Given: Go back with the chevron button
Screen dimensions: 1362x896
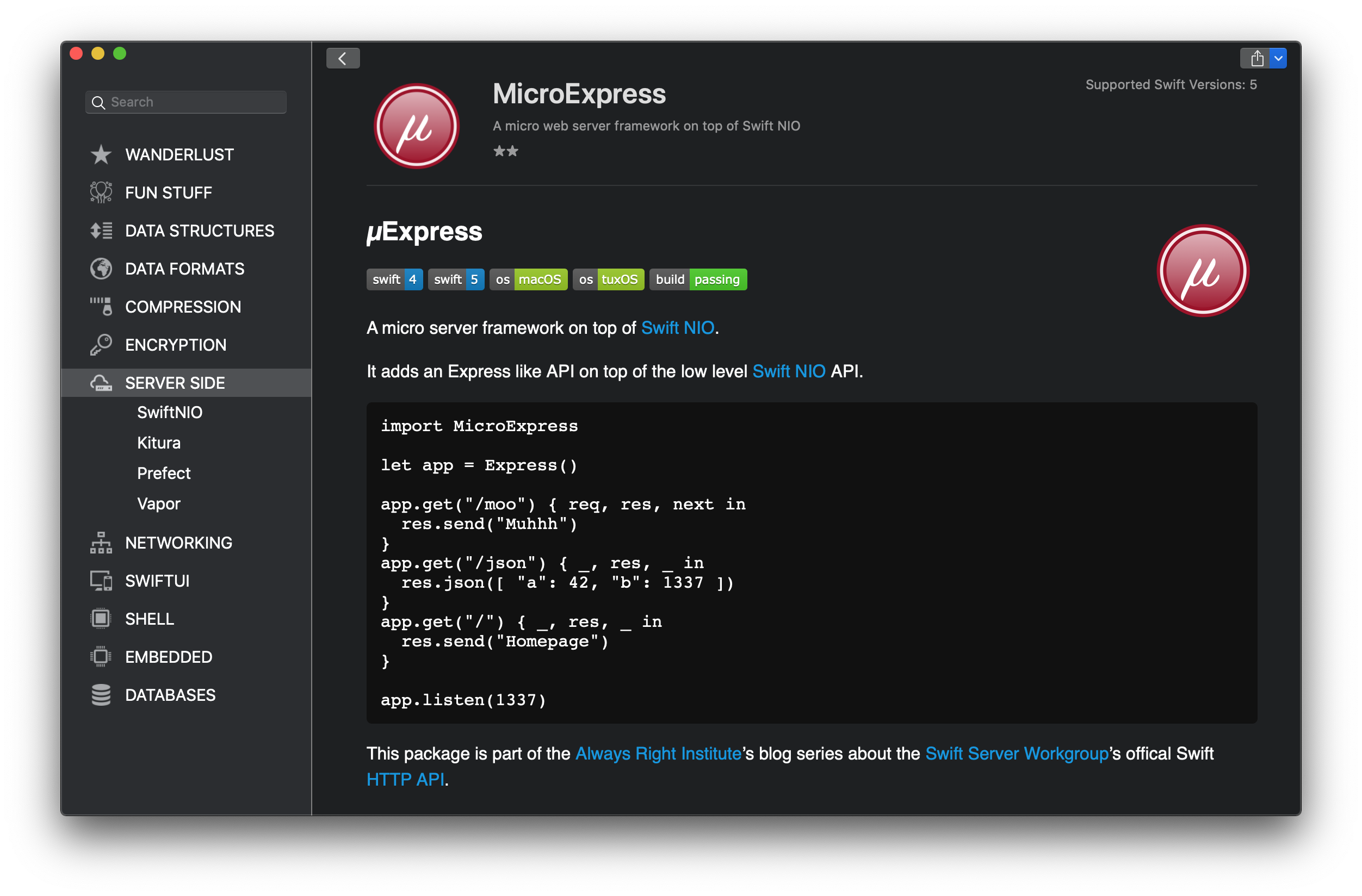Looking at the screenshot, I should tap(342, 58).
